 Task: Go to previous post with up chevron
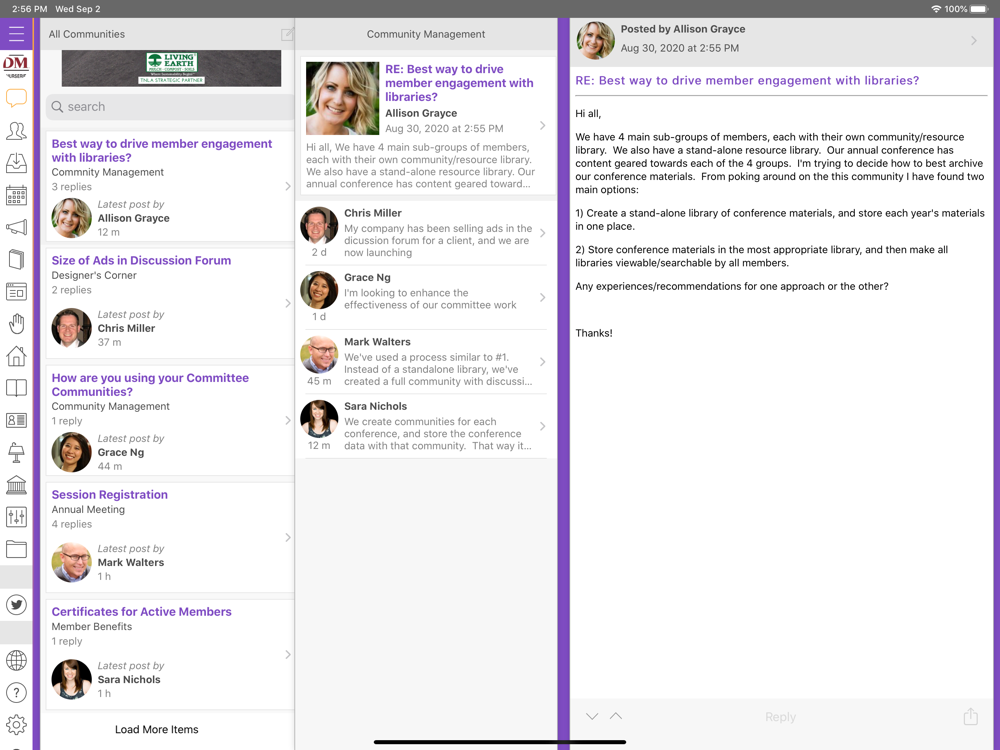point(616,716)
